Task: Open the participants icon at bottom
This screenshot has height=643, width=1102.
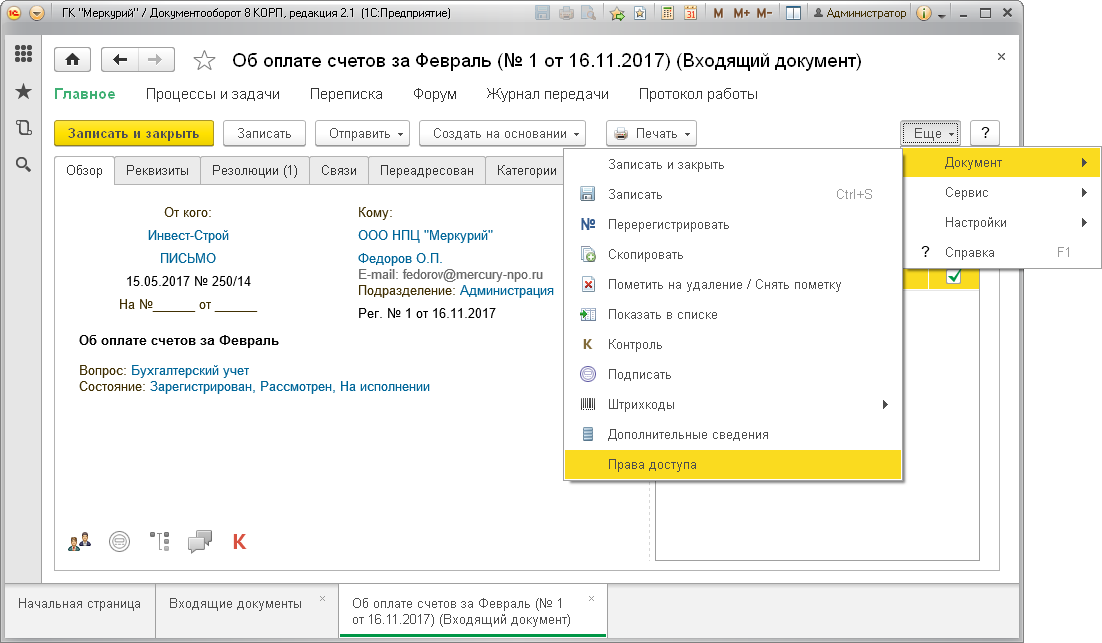Action: 79,541
